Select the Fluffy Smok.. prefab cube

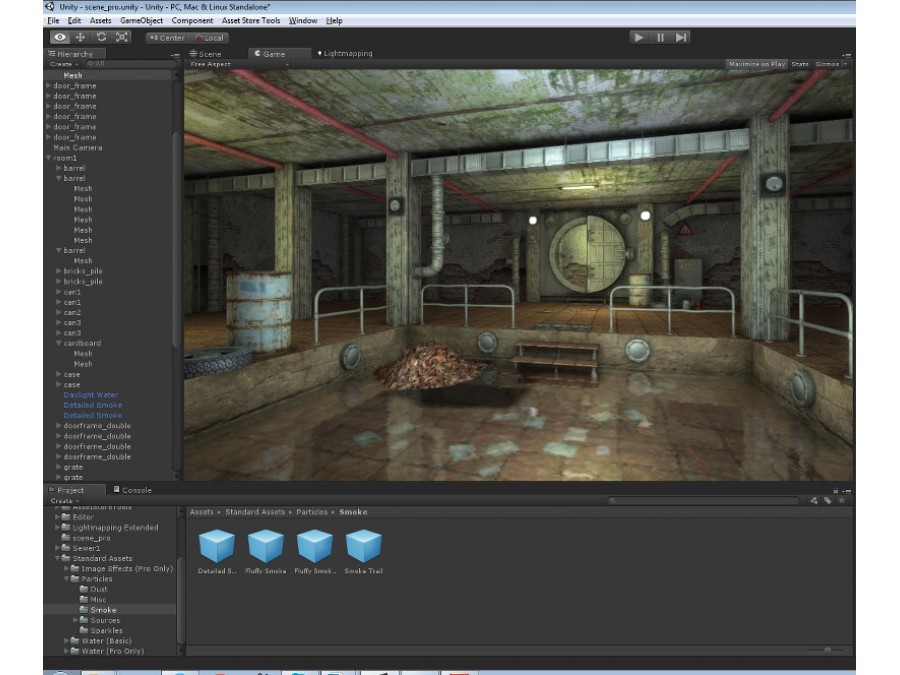coord(315,545)
